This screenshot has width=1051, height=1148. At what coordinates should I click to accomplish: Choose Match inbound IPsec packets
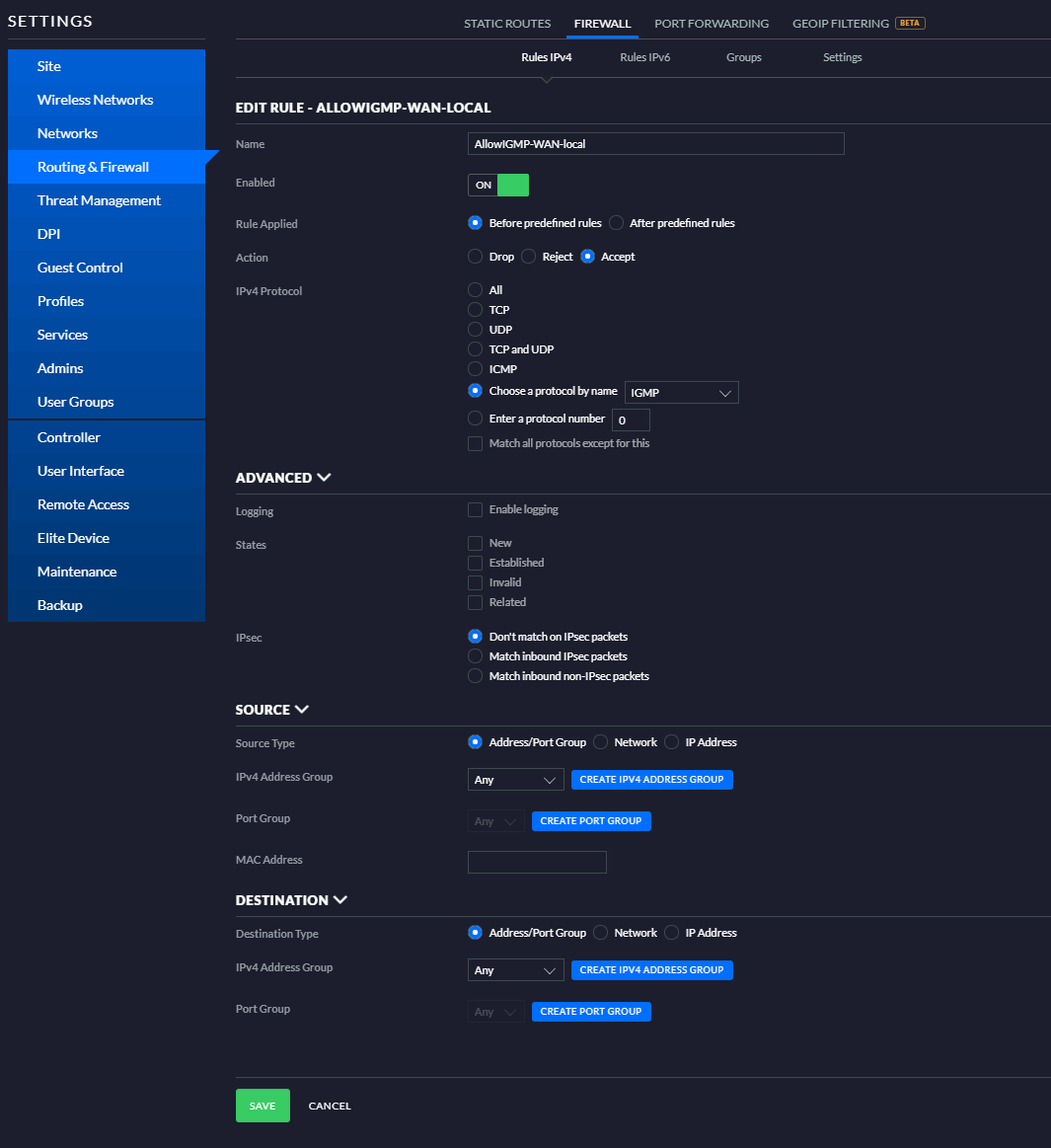[x=475, y=656]
